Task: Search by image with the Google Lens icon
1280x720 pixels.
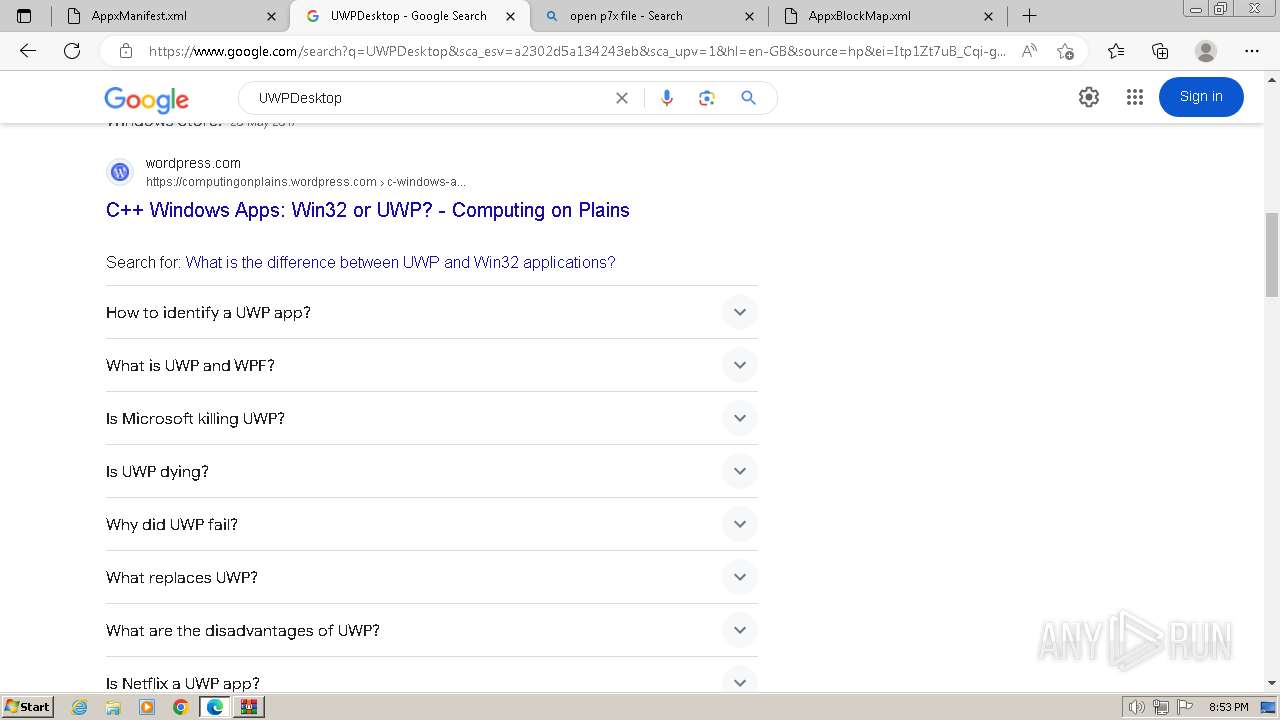Action: 707,98
